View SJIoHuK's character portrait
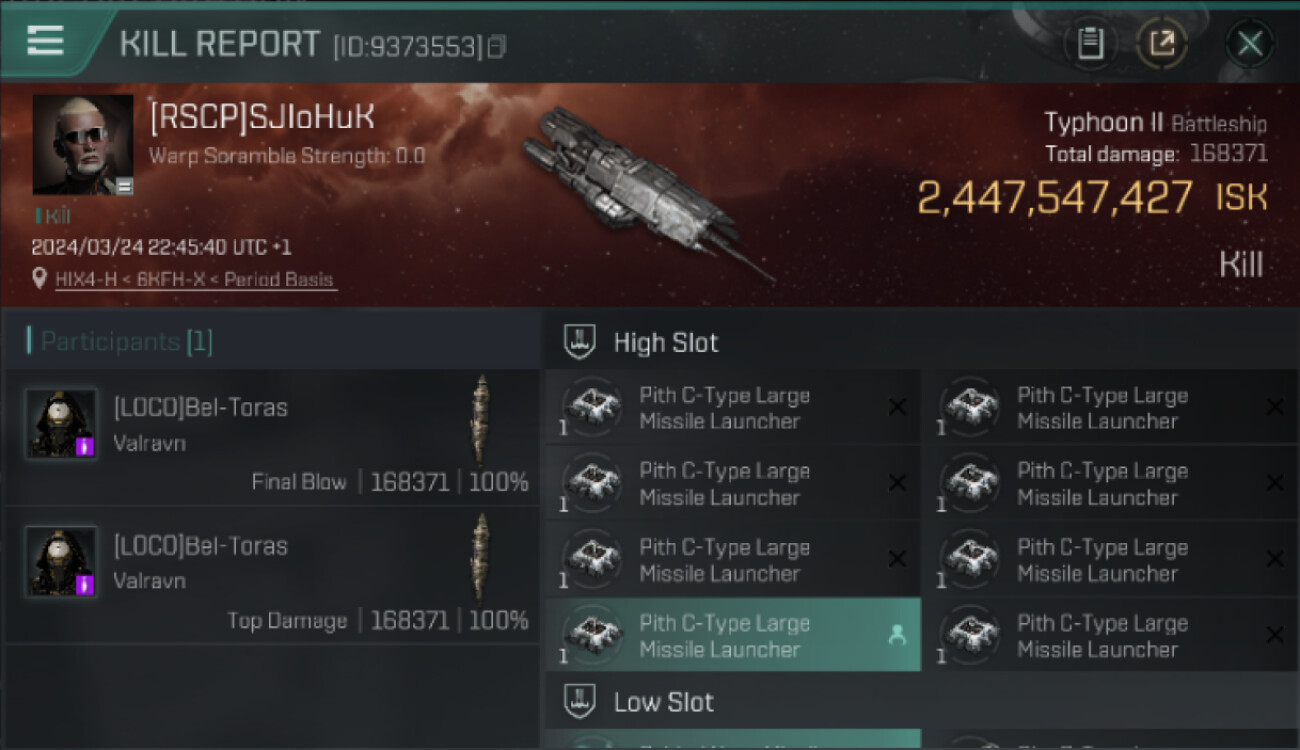This screenshot has height=750, width=1300. tap(82, 144)
